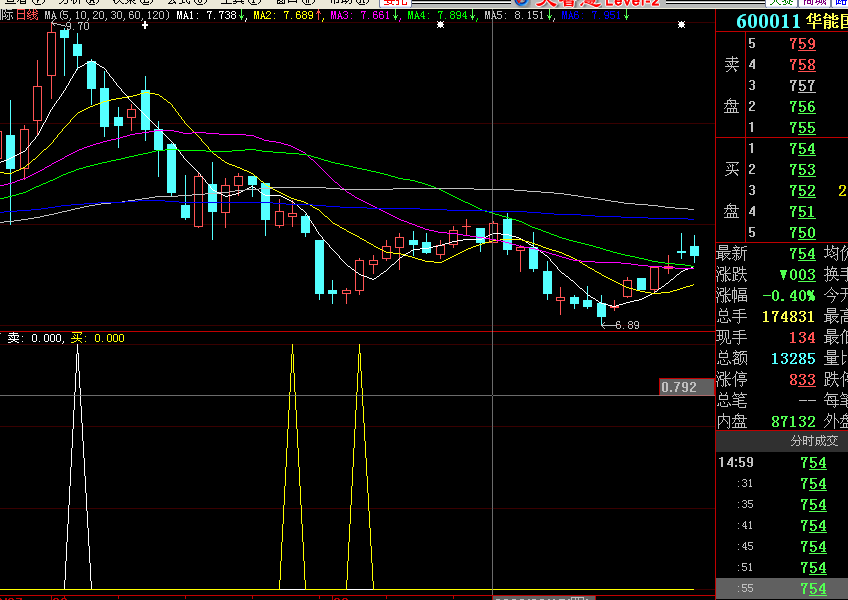Click the sell level 5 price 759

[x=802, y=44]
